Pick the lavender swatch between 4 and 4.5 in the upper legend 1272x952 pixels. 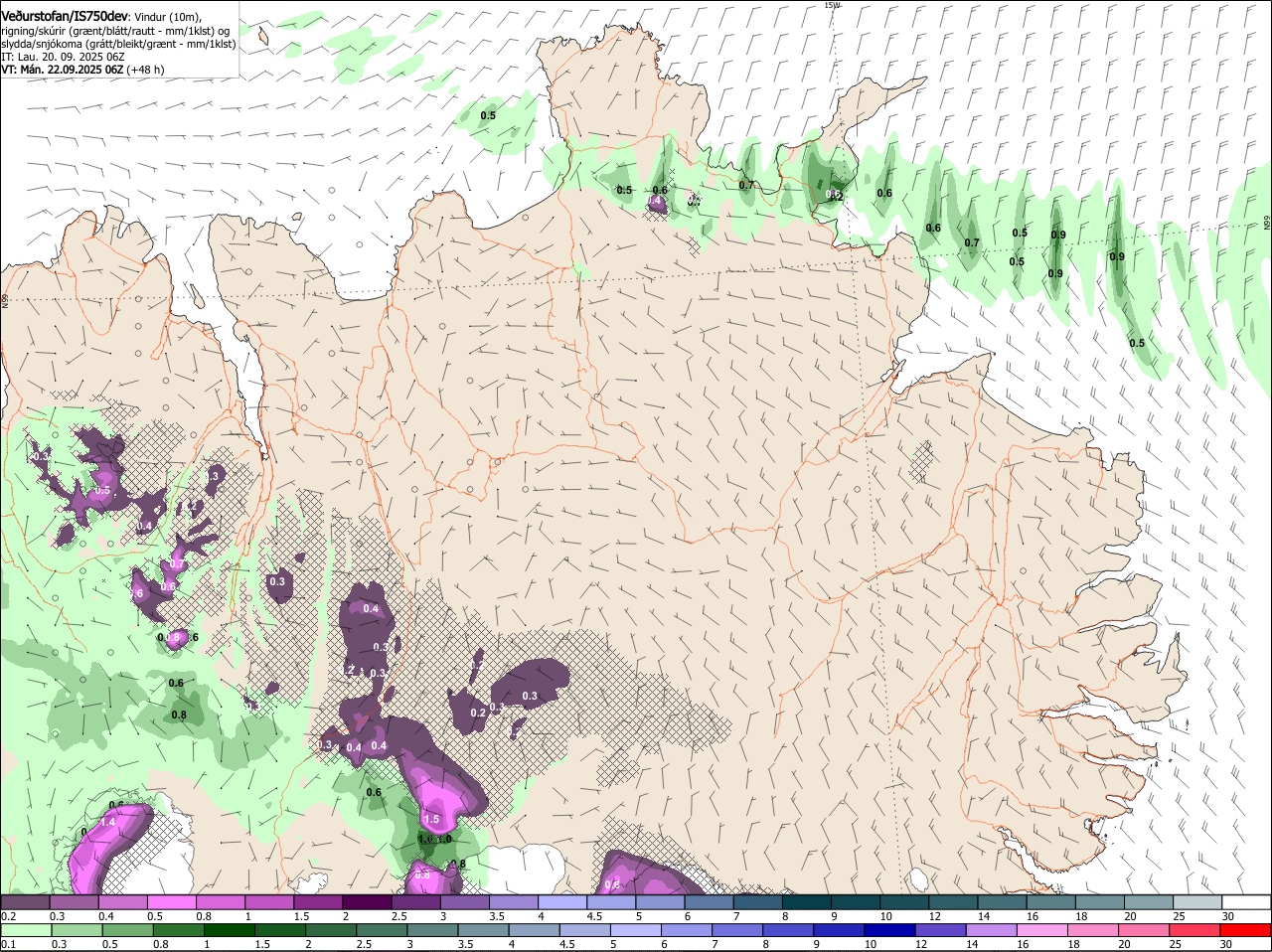click(564, 901)
